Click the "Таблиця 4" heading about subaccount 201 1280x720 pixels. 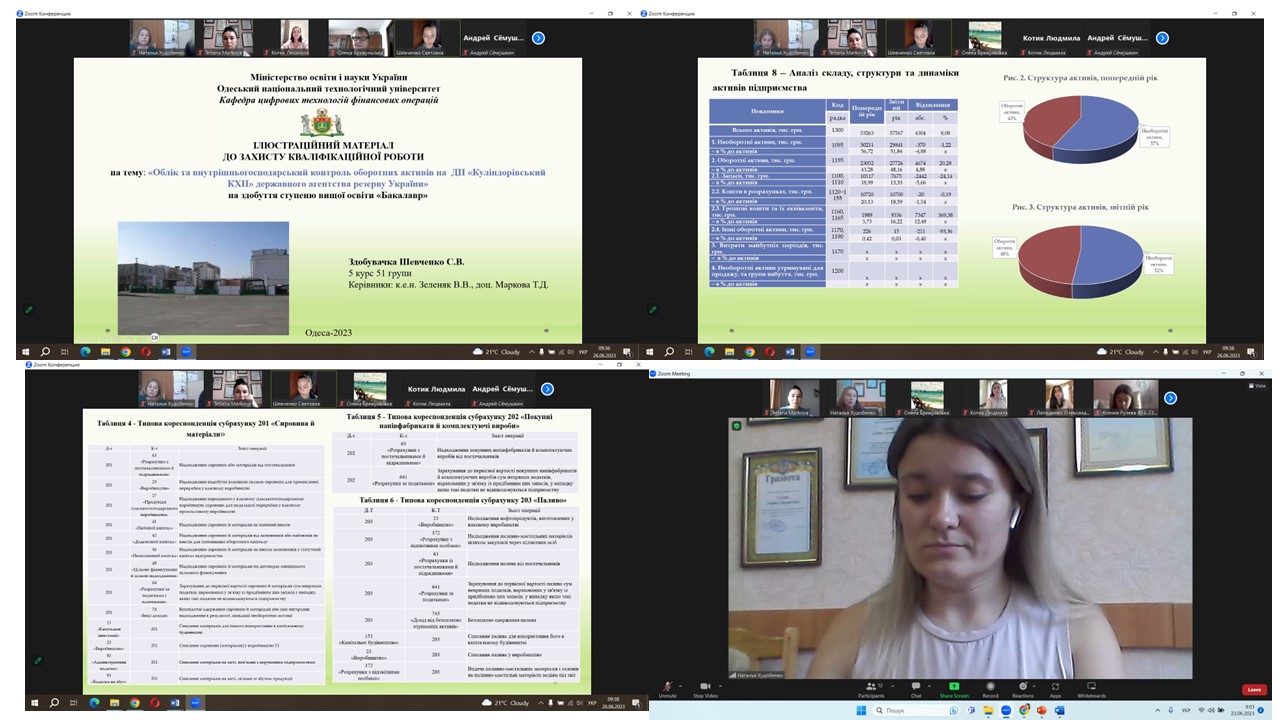pos(204,428)
